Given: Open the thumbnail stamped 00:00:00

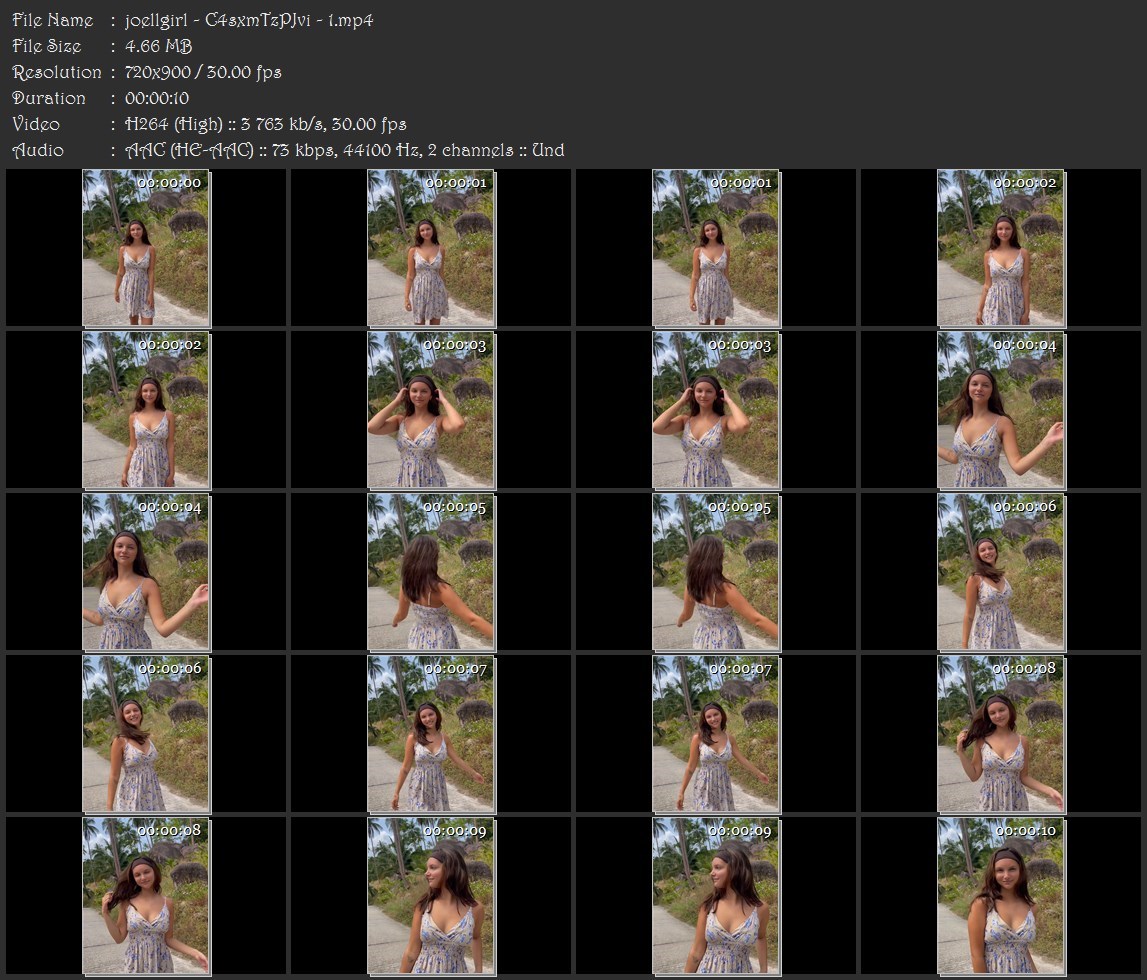Looking at the screenshot, I should pos(146,248).
